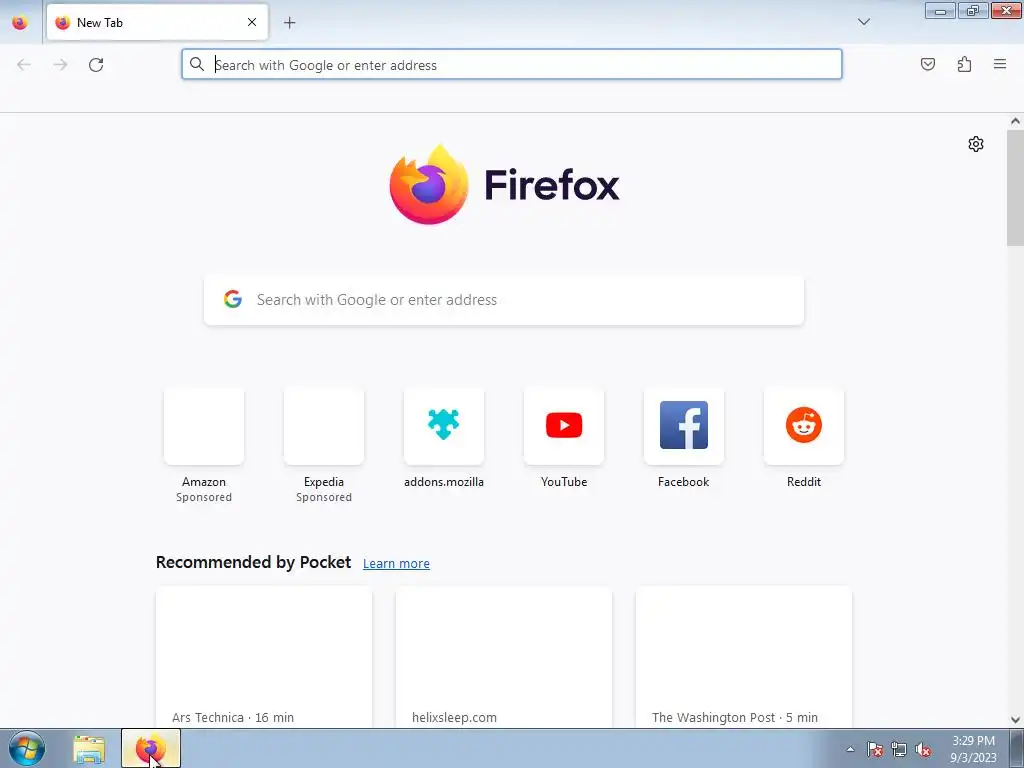
Task: Open The Washington Post story card
Action: [x=744, y=657]
